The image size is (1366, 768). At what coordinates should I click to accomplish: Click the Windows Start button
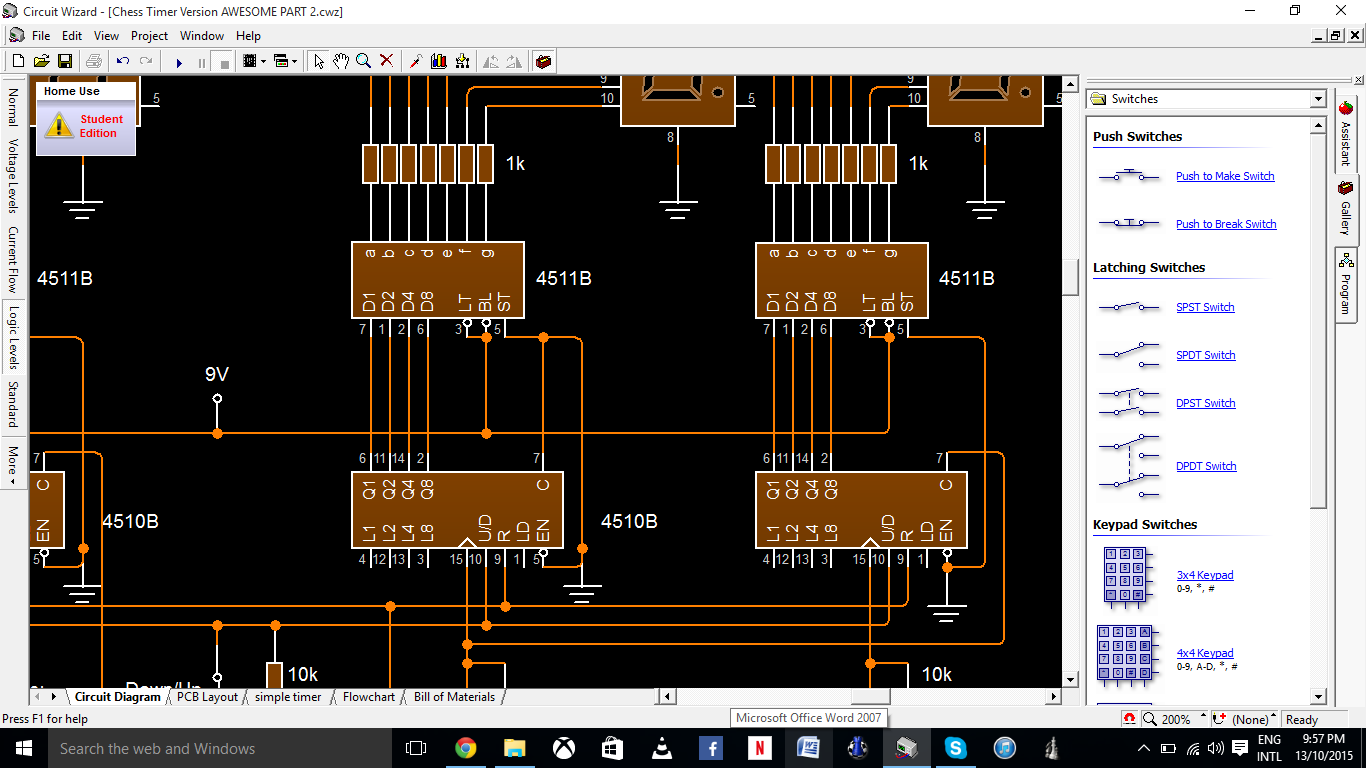click(23, 748)
